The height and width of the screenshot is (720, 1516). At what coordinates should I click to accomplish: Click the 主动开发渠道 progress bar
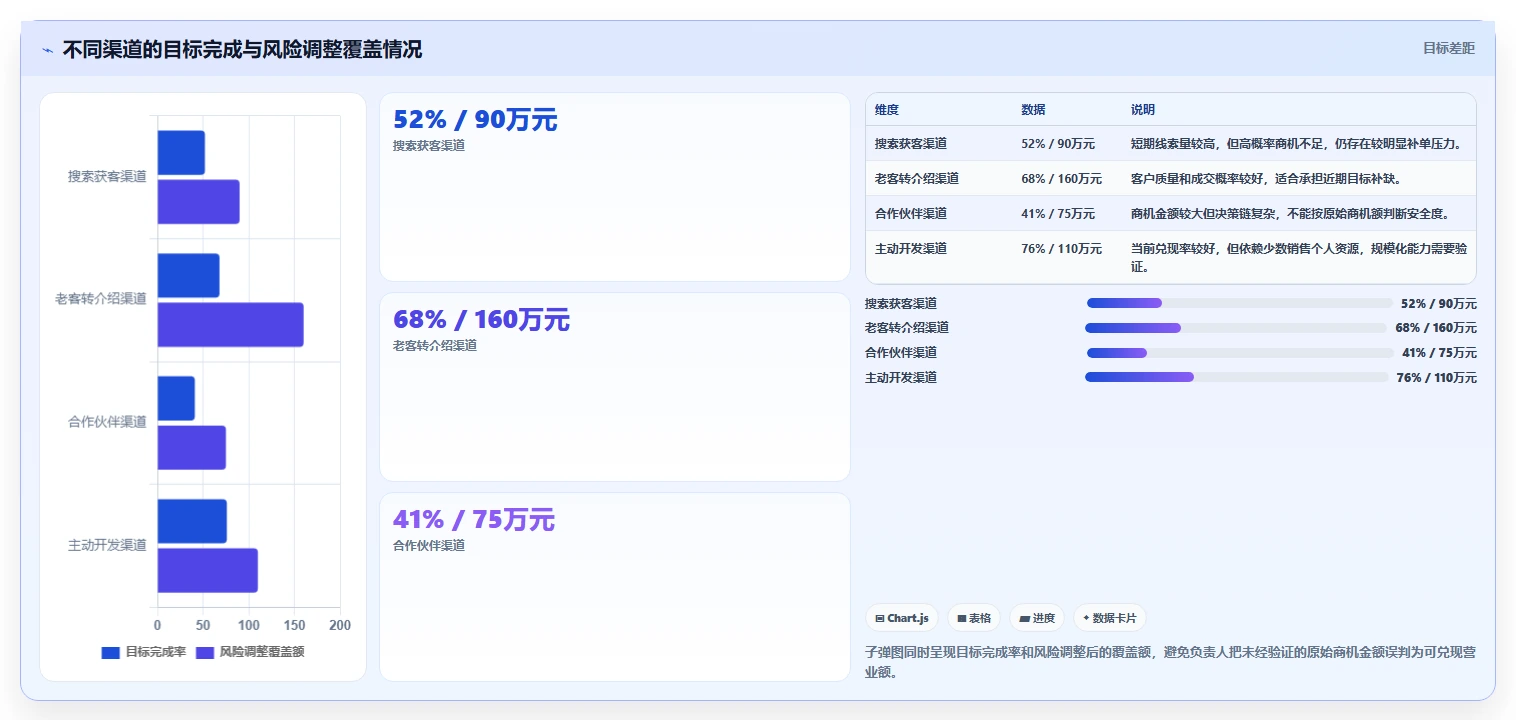coord(1237,377)
